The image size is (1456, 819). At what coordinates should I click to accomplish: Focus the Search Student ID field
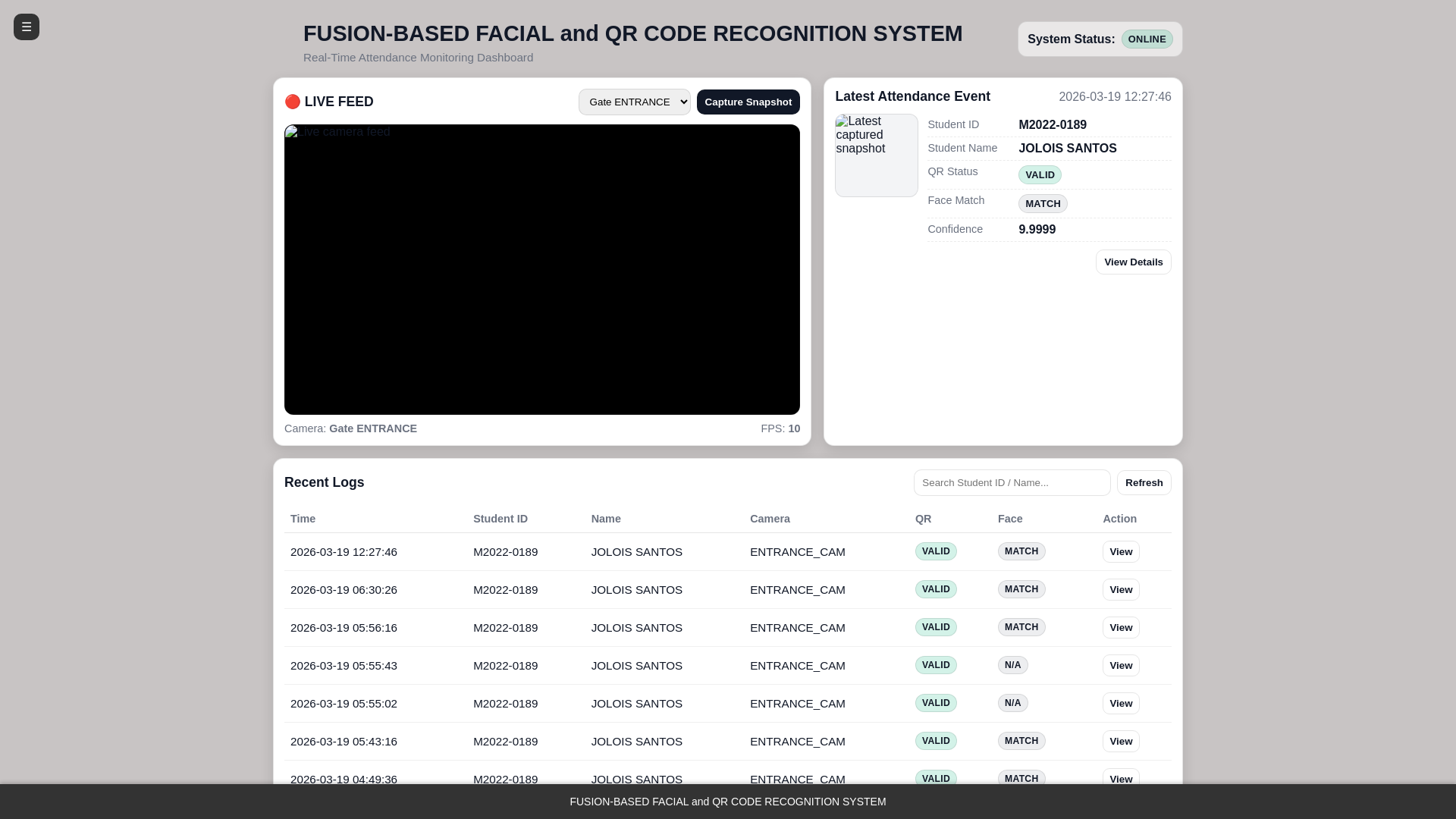[x=1012, y=482]
